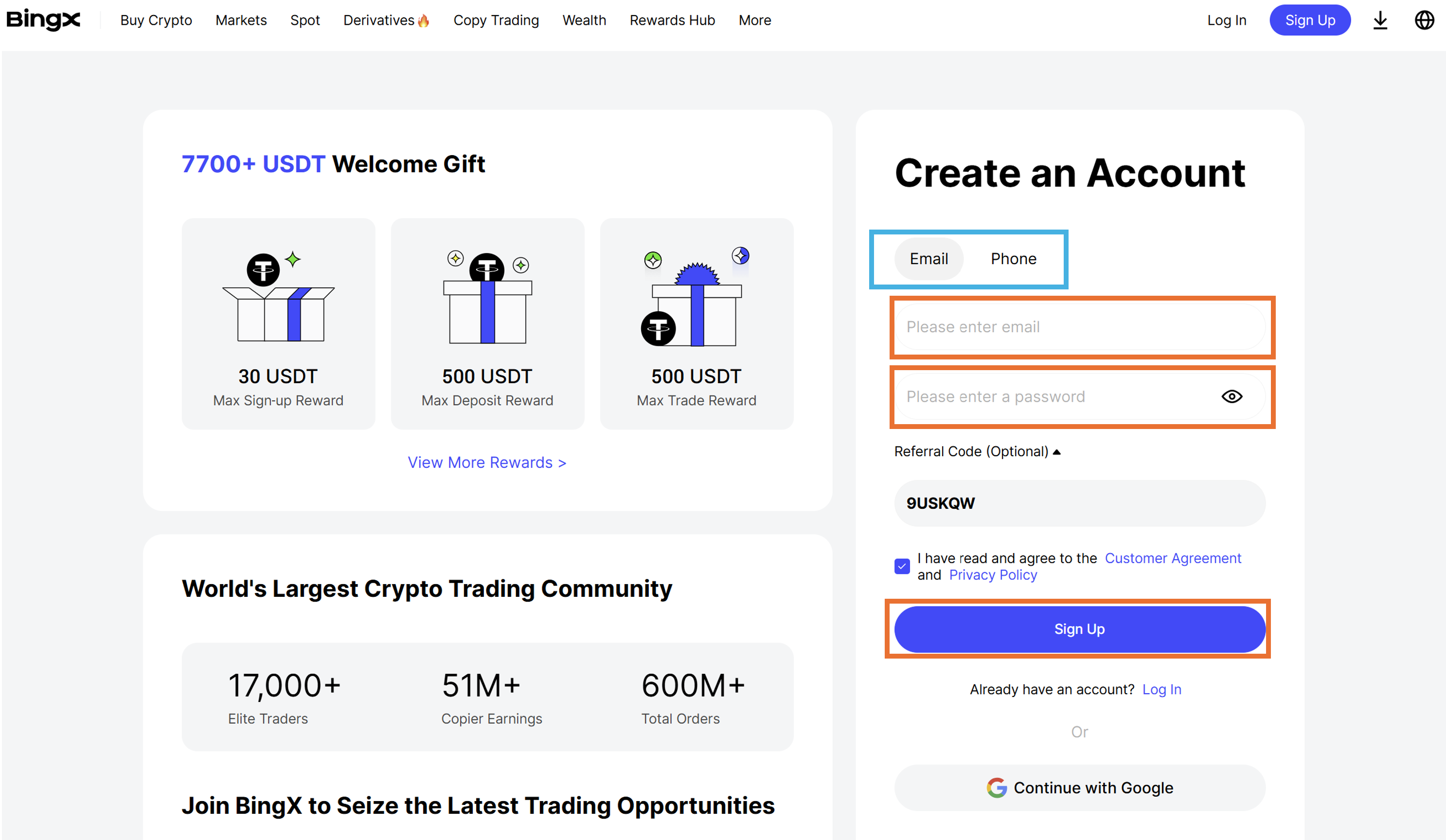The image size is (1446, 840).
Task: Focus the password input field
Action: pos(1079,396)
